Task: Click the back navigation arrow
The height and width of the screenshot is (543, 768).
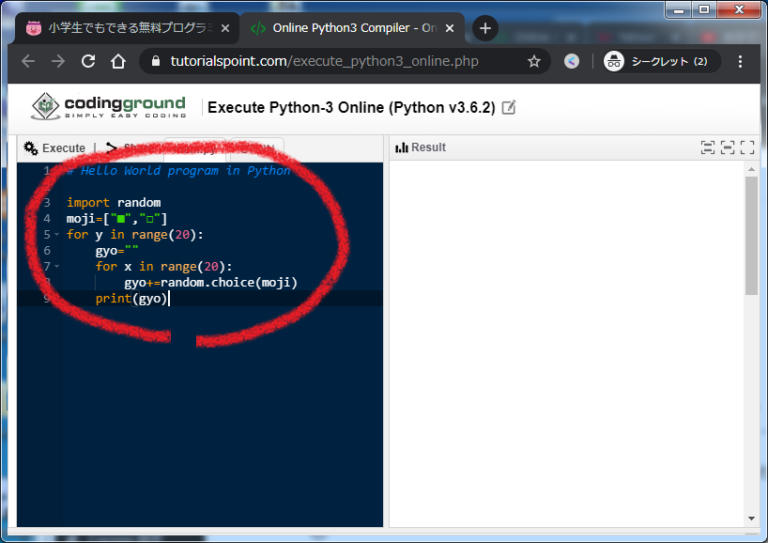Action: 28,61
